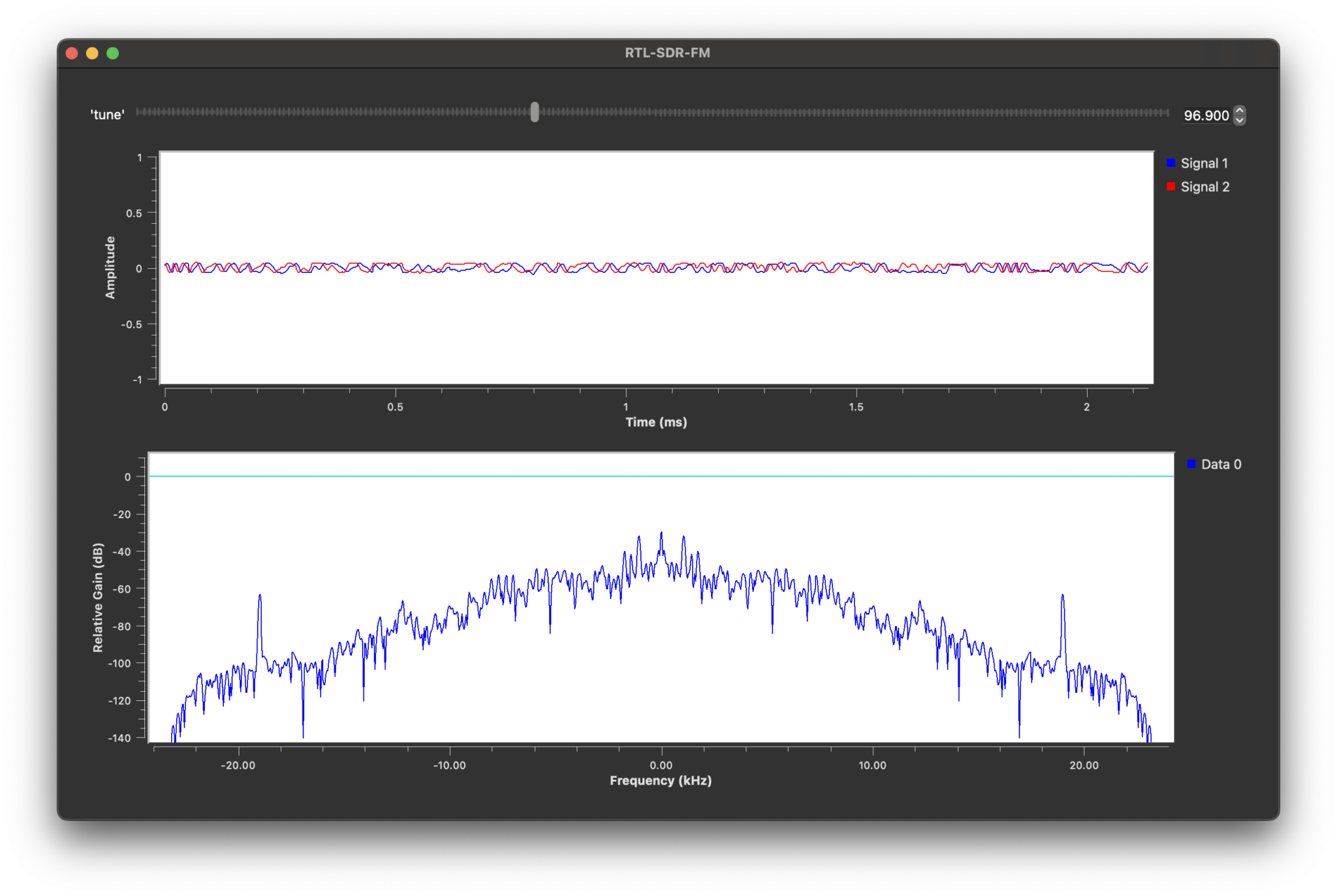
Task: Click the red Signal 2 color swatch
Action: [1171, 187]
